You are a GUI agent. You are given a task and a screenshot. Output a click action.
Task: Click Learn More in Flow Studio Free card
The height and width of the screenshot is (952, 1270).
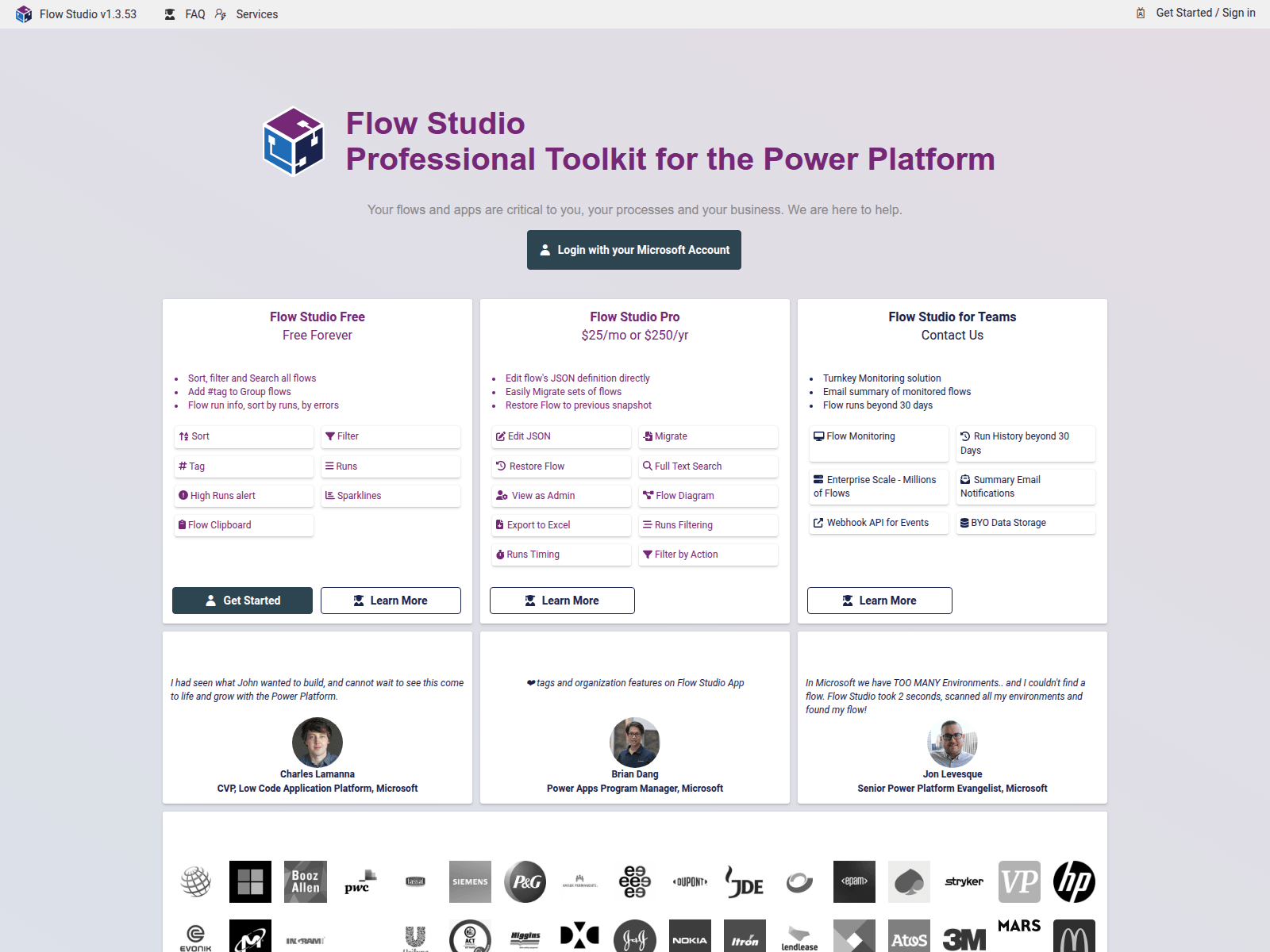click(x=391, y=601)
